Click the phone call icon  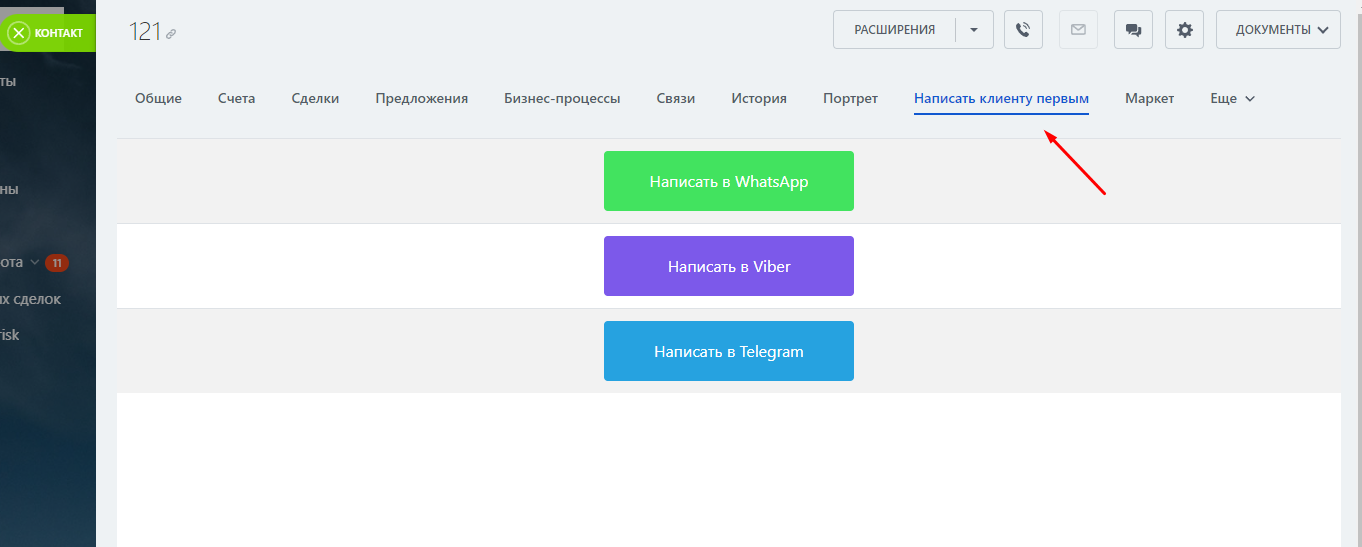pos(1023,30)
